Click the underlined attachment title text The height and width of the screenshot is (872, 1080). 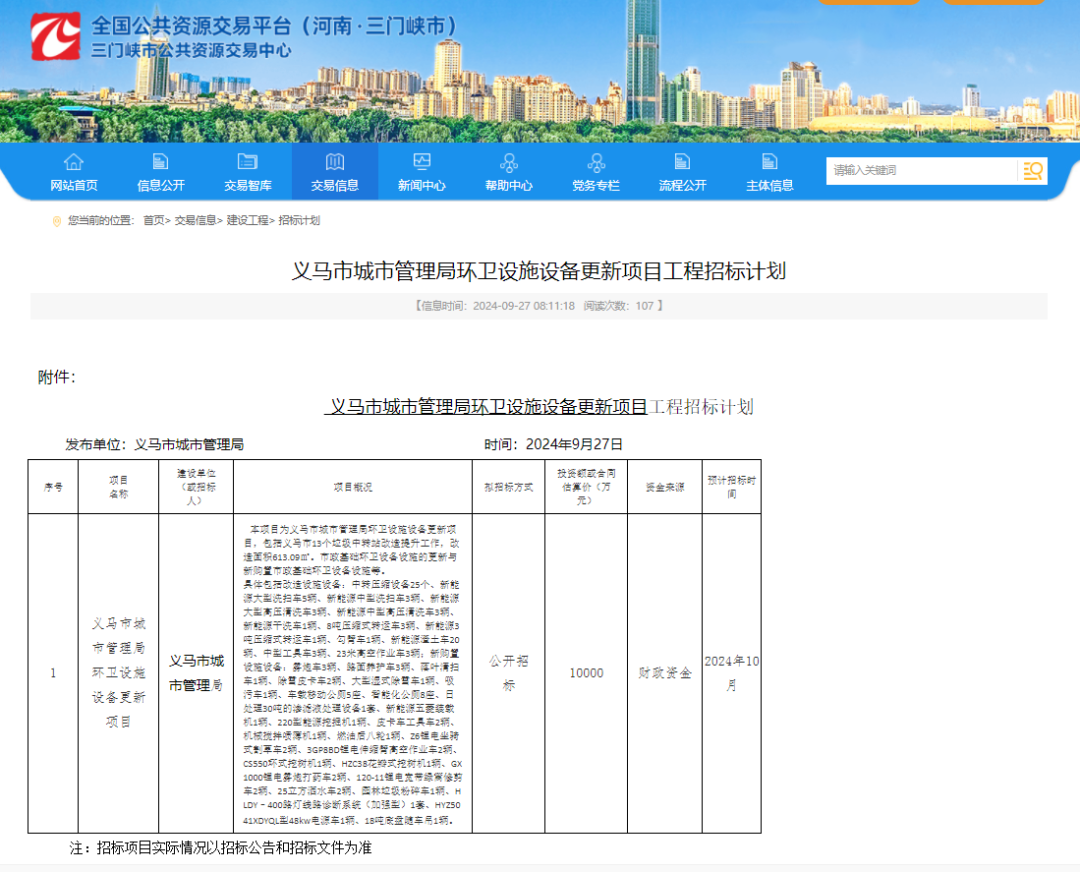click(x=486, y=407)
